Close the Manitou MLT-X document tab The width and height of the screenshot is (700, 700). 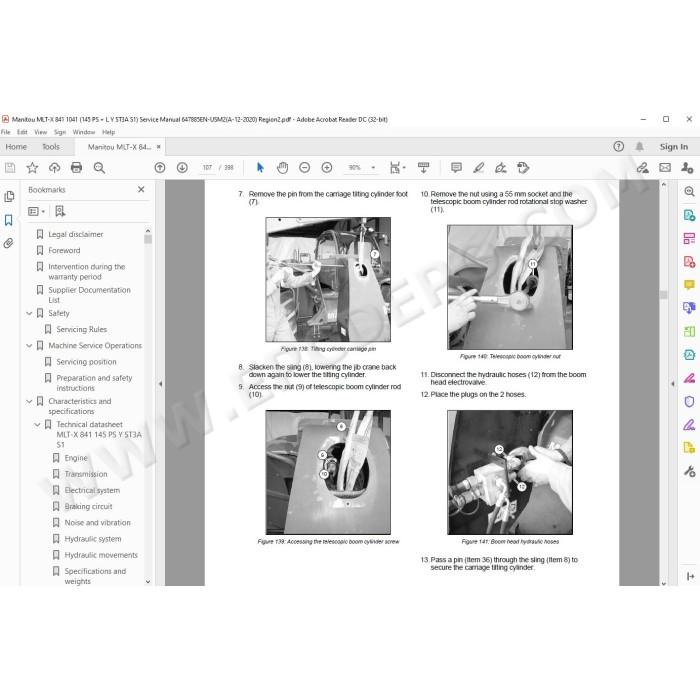[158, 146]
